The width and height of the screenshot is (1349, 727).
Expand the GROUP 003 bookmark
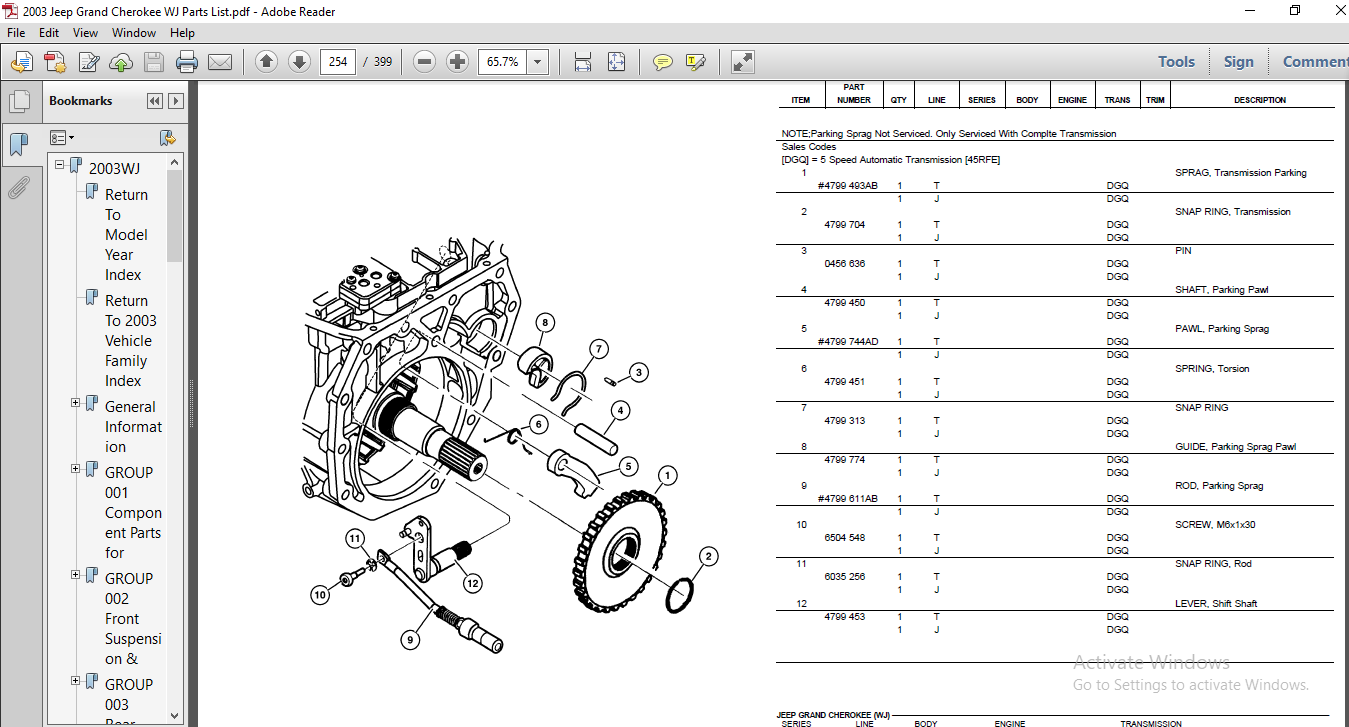point(76,681)
